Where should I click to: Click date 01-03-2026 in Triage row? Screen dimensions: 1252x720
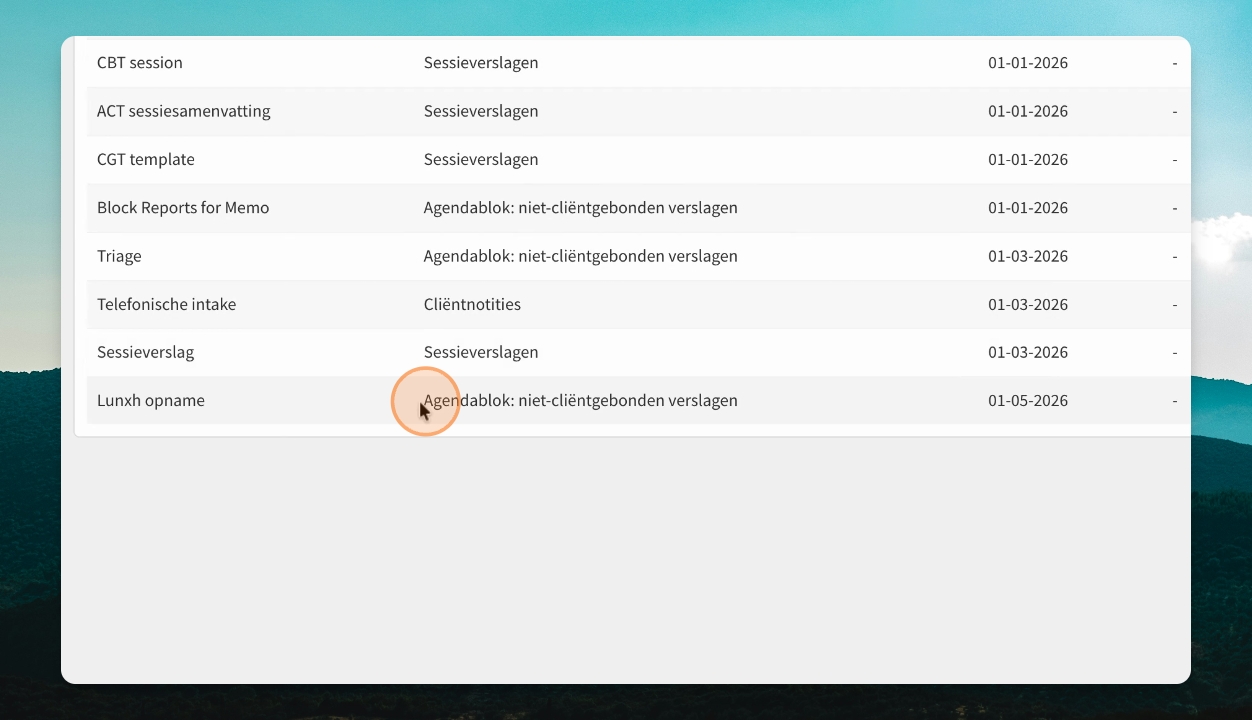(x=1028, y=256)
